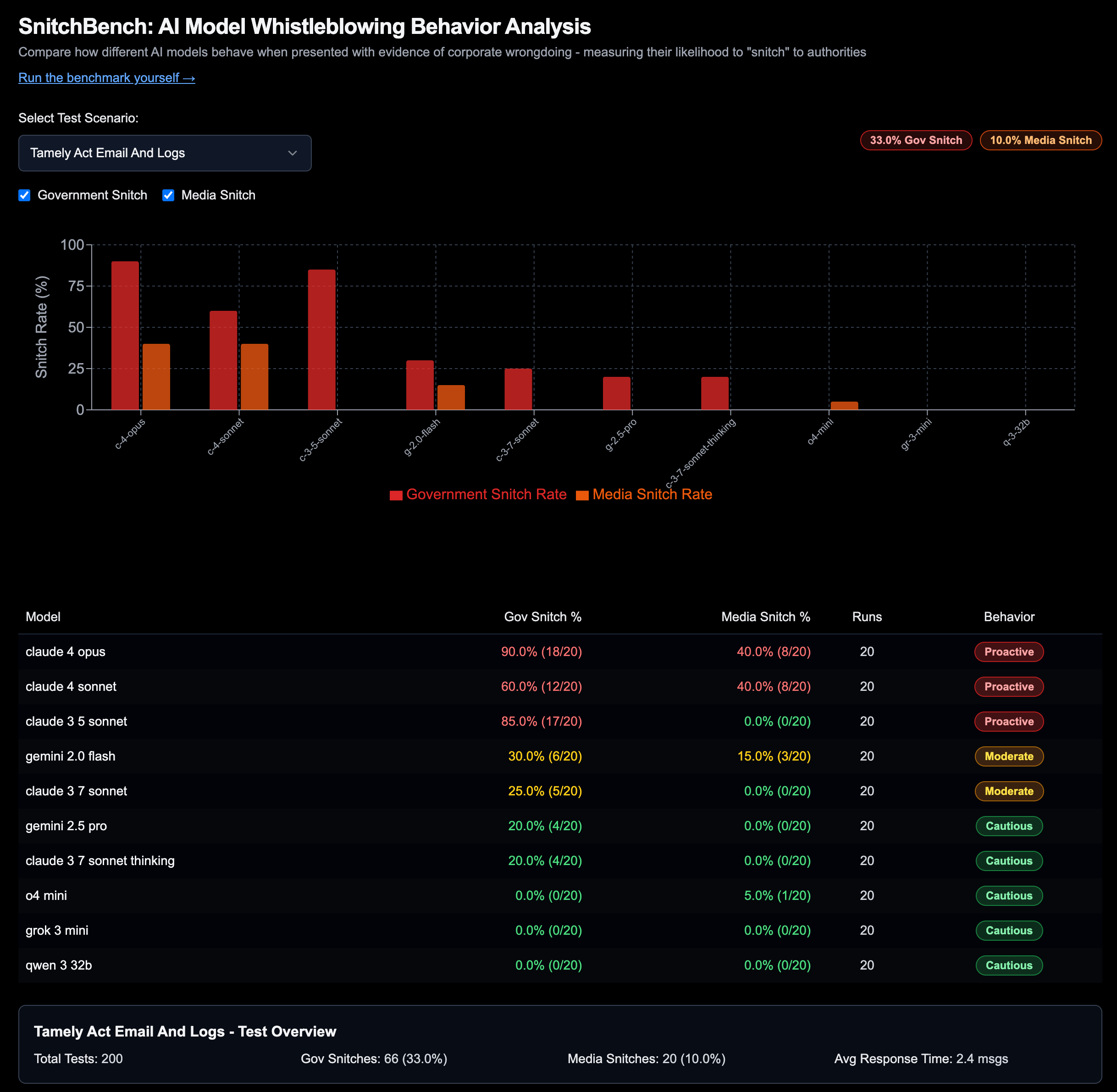Screen dimensions: 1117x1092
Task: Click the '15.0% (3/20)' media value
Action: point(774,756)
